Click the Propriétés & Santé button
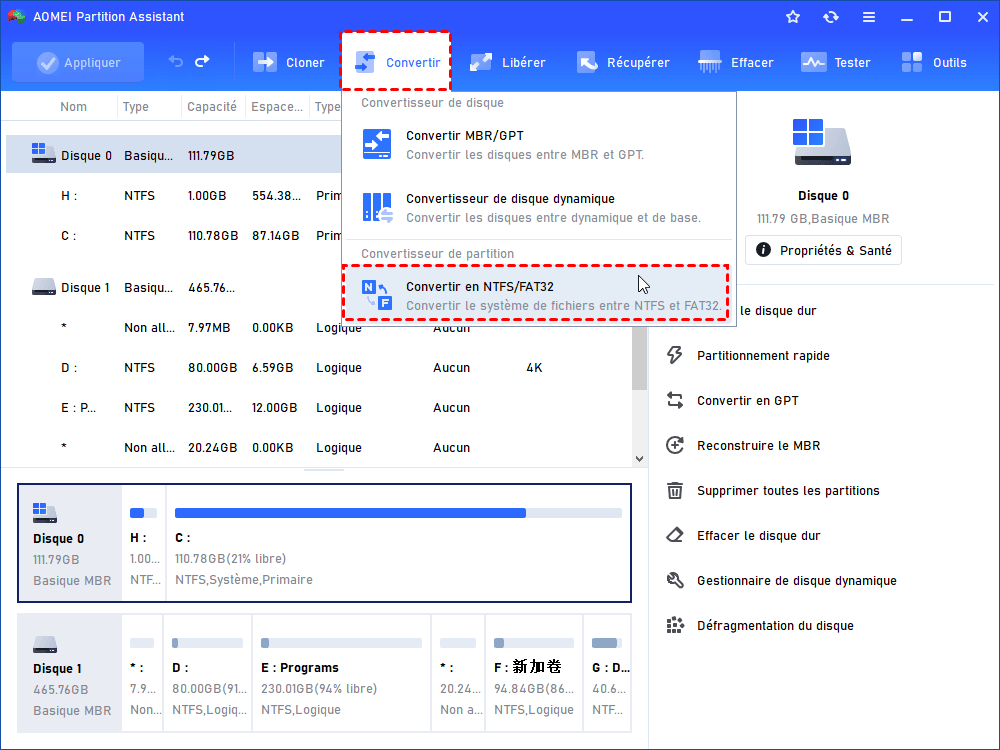Viewport: 1000px width, 750px height. click(x=823, y=250)
